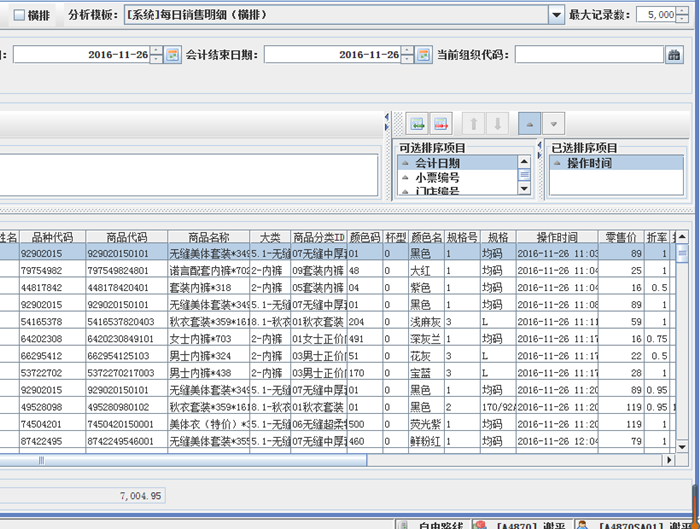Toggle the 横排 checkbox
This screenshot has width=700, height=529.
pos(18,14)
